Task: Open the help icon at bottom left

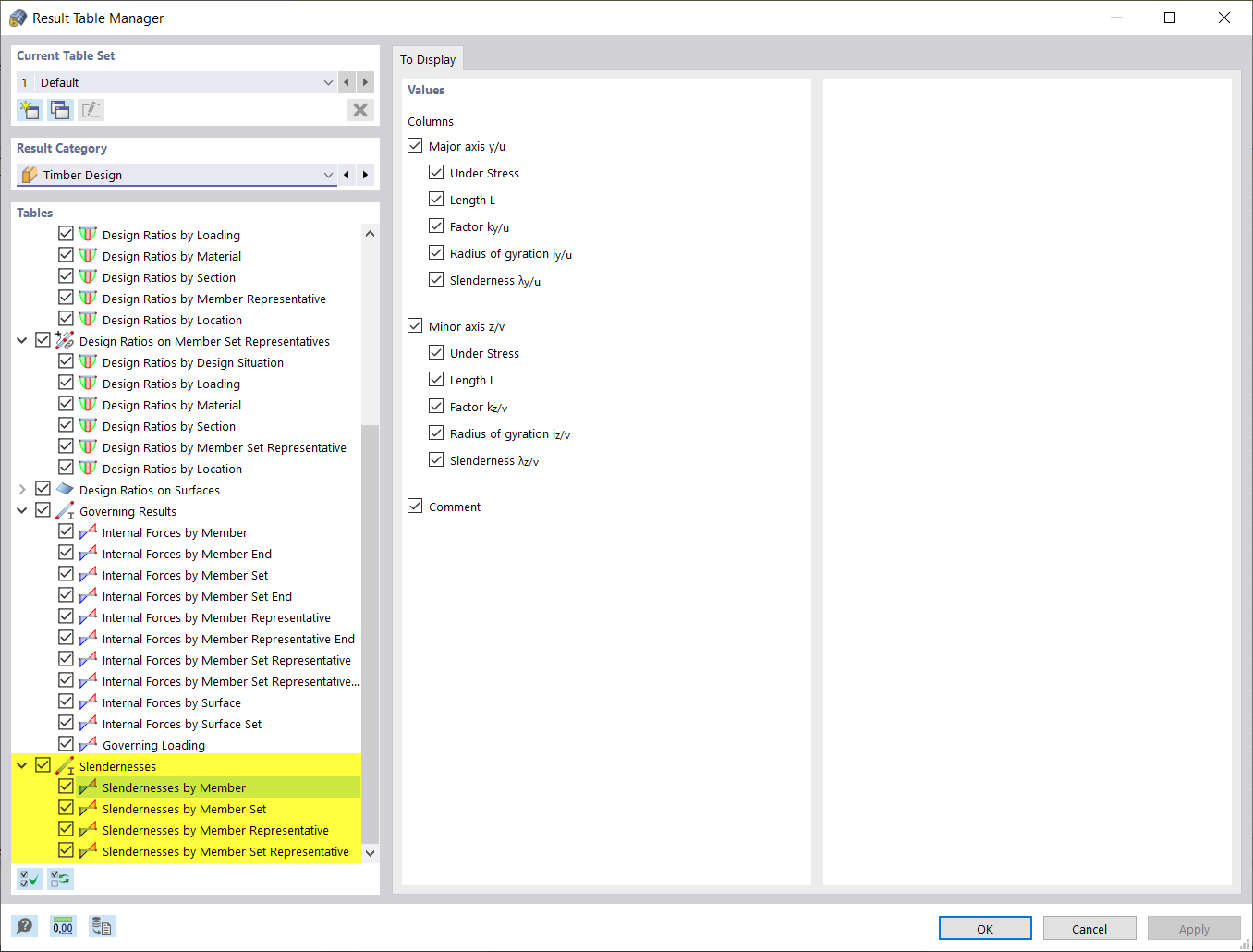Action: 25,926
